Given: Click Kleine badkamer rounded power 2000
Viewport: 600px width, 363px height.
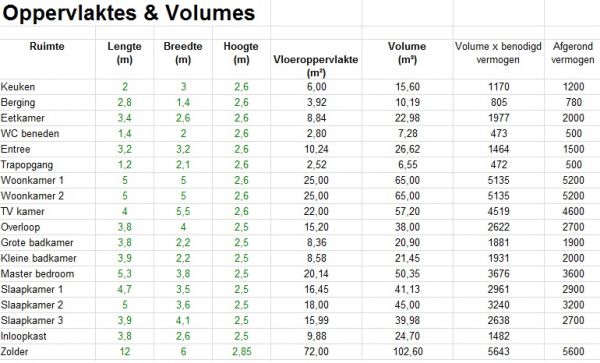Looking at the screenshot, I should (573, 258).
